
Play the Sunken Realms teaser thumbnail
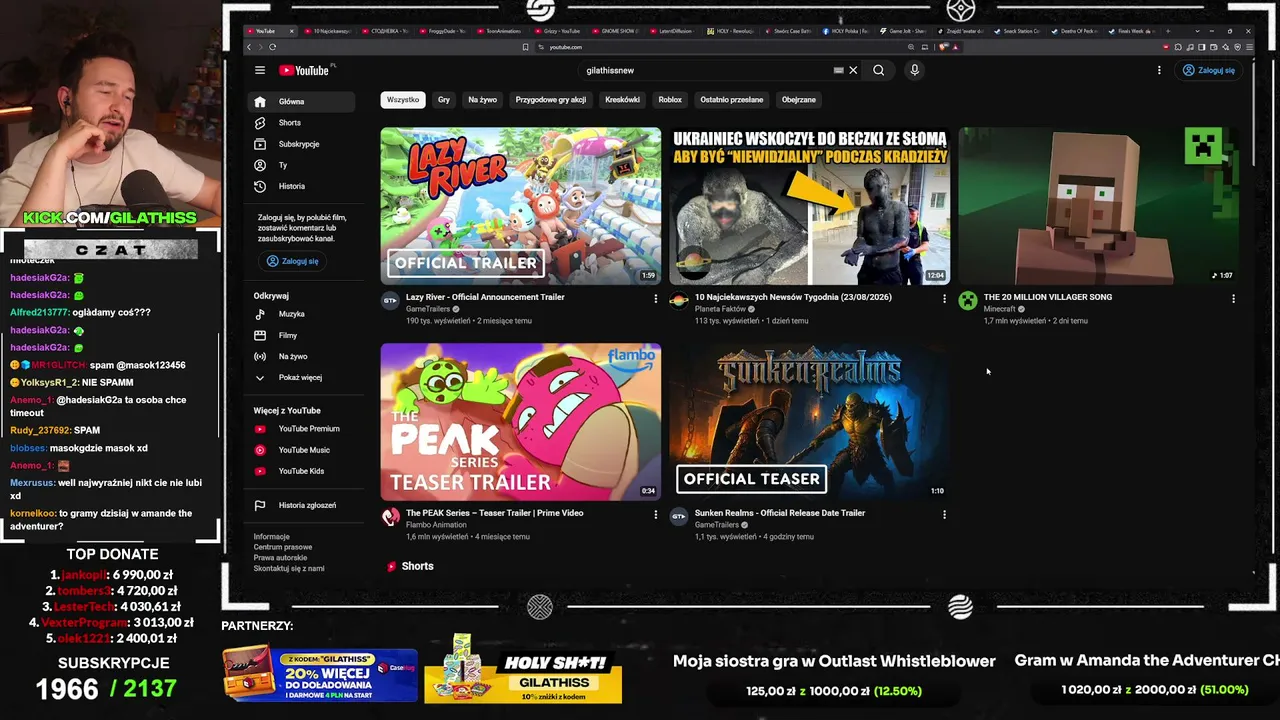[809, 422]
